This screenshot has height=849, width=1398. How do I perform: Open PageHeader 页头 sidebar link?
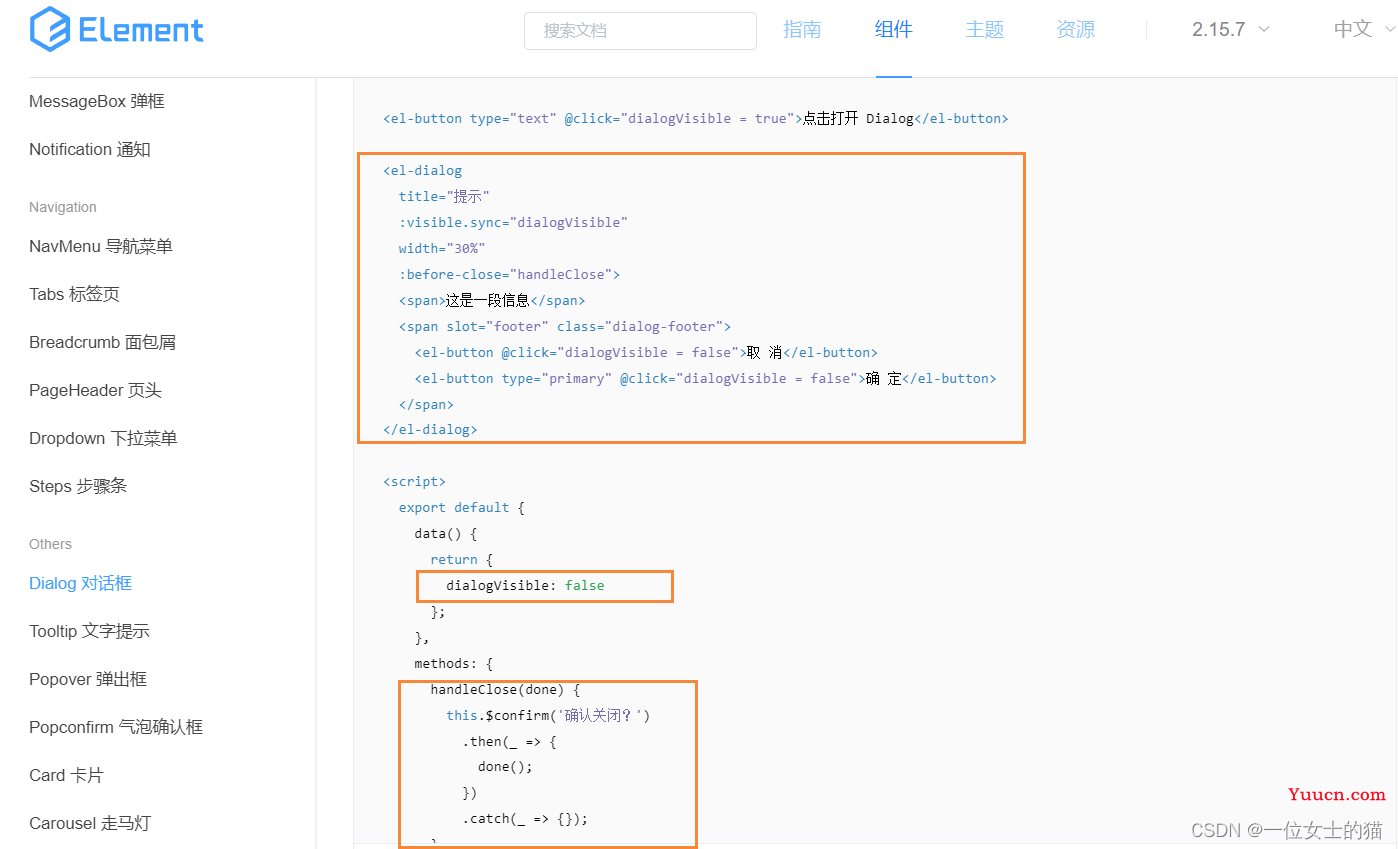95,390
